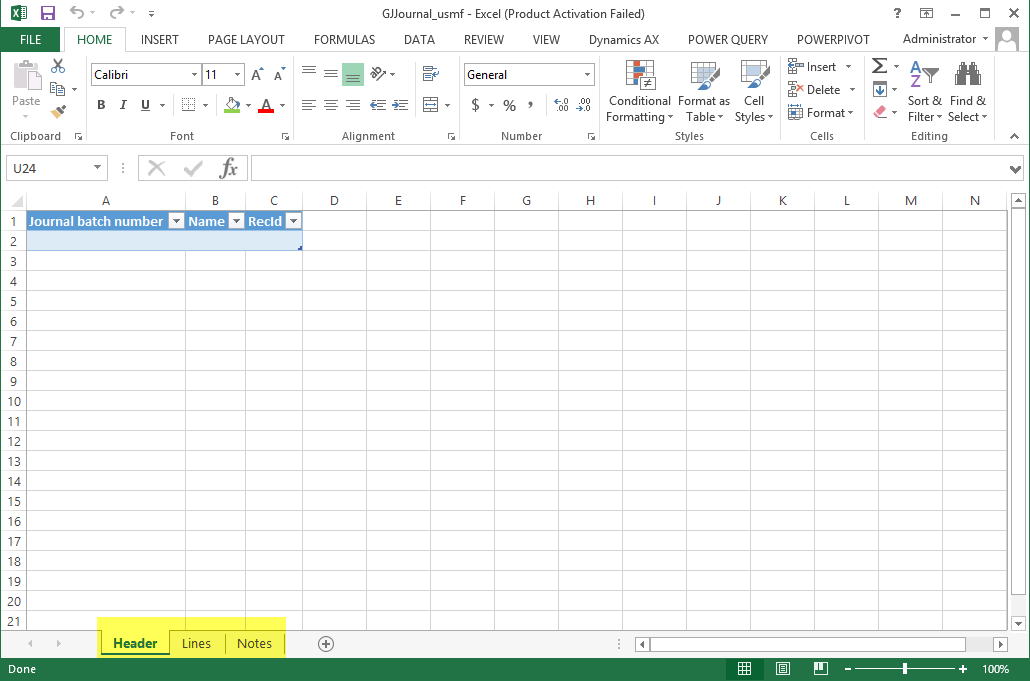This screenshot has height=681, width=1030.
Task: Switch to the Lines sheet tab
Action: (x=196, y=643)
